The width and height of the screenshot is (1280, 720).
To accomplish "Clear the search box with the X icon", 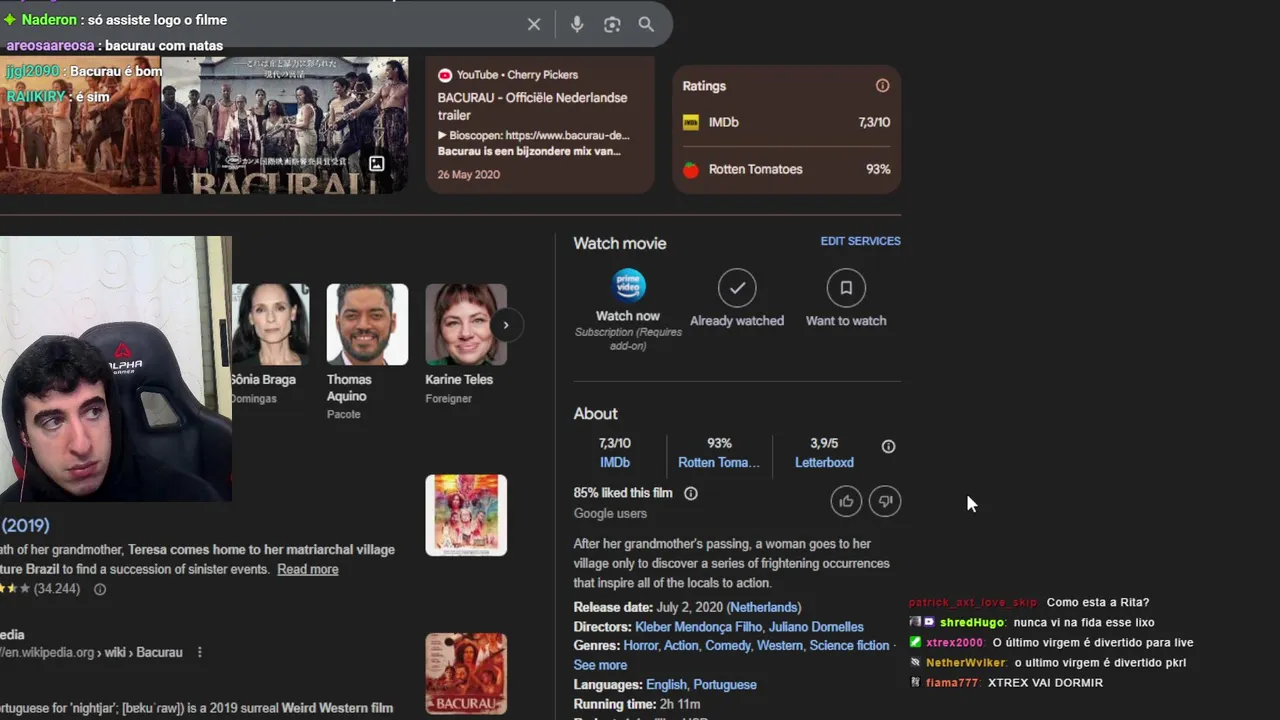I will tap(534, 24).
